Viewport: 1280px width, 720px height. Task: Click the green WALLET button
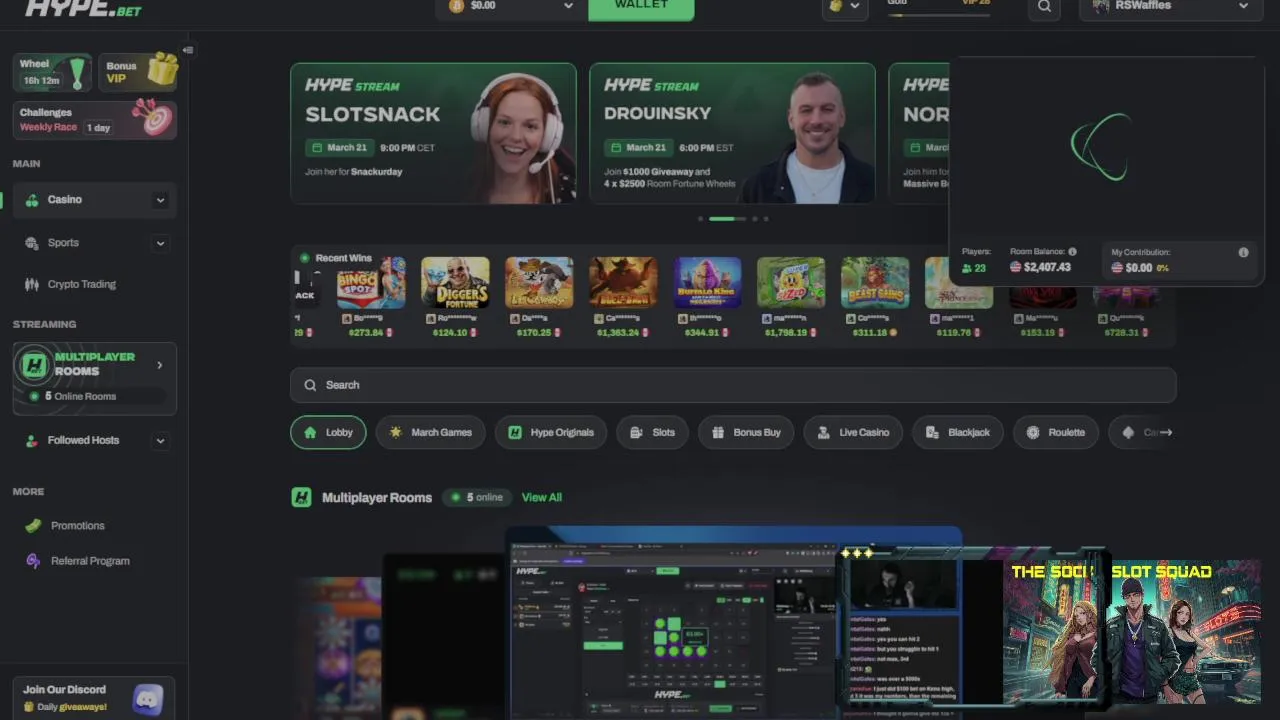(641, 8)
